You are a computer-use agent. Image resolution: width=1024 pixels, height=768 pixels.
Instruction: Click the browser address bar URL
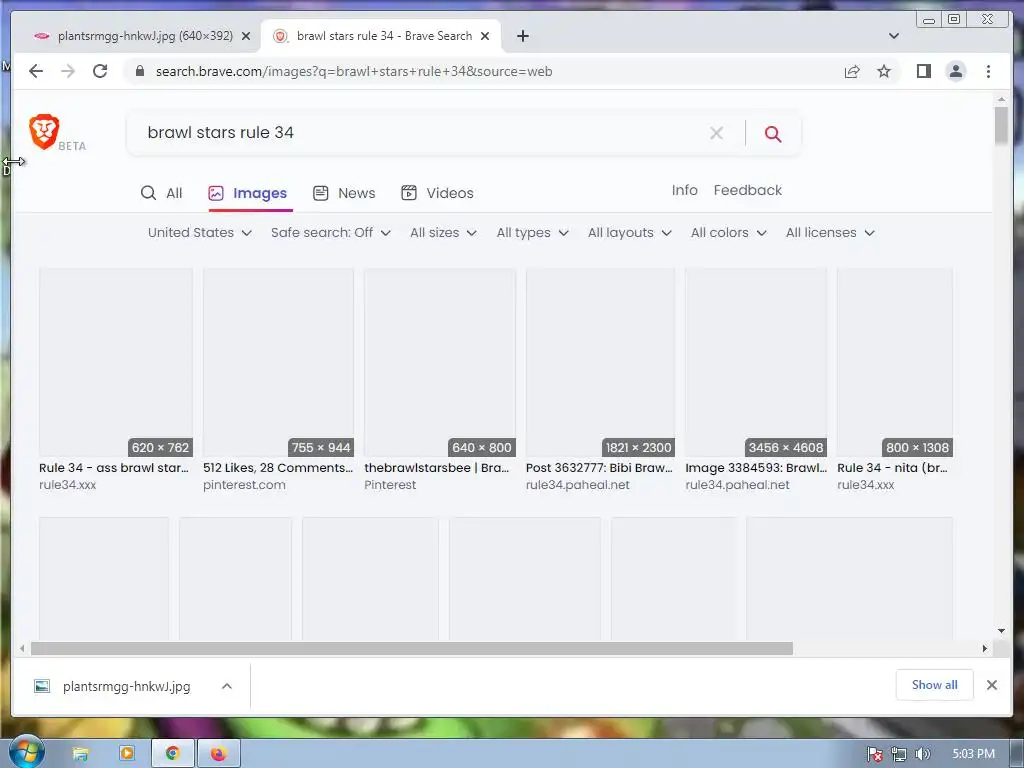(354, 71)
